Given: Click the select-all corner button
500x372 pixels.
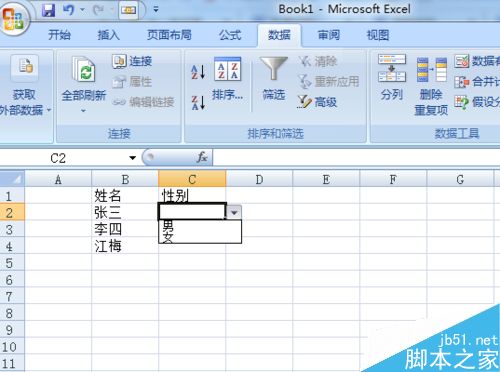Looking at the screenshot, I should point(12,179).
